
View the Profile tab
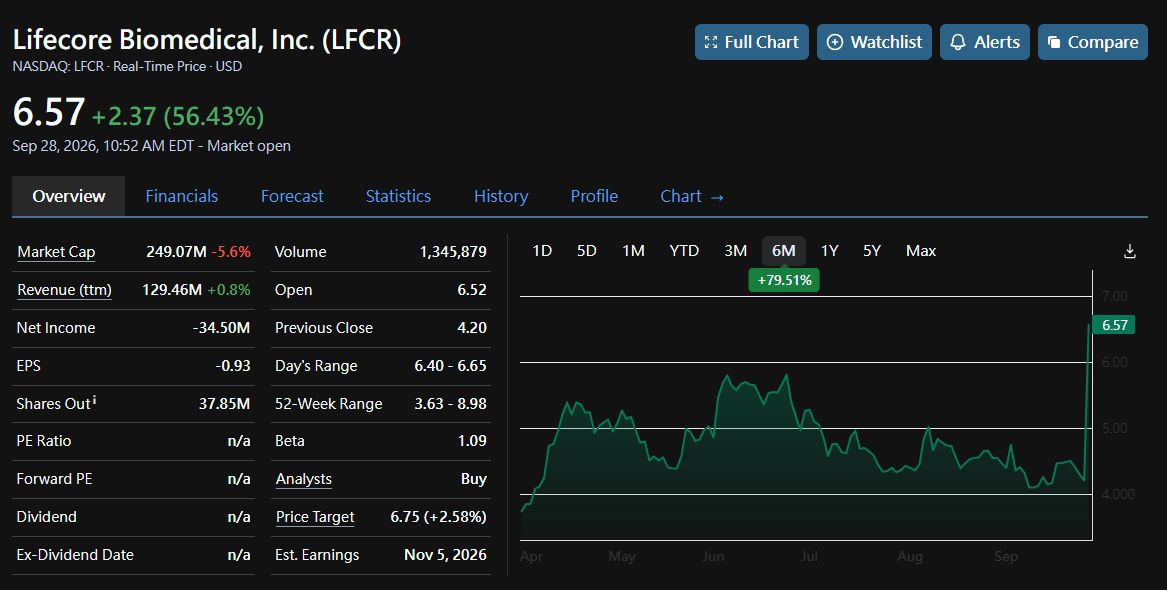594,196
